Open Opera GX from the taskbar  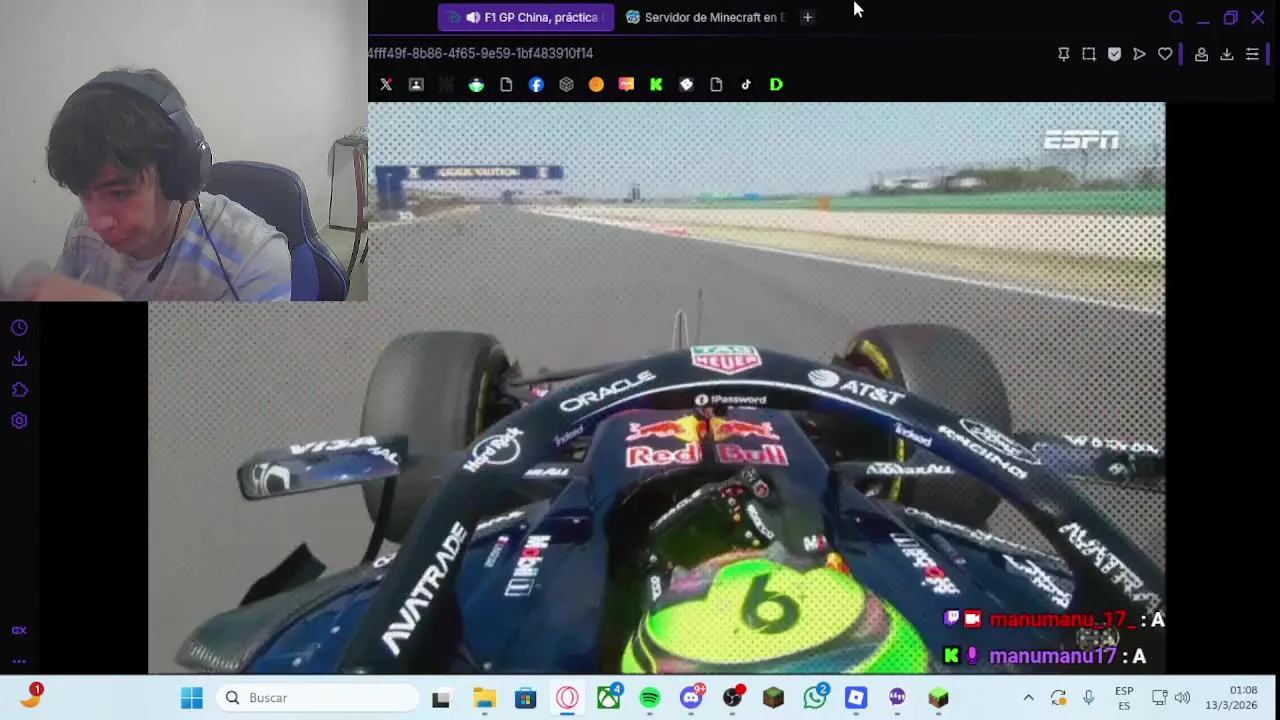(567, 698)
